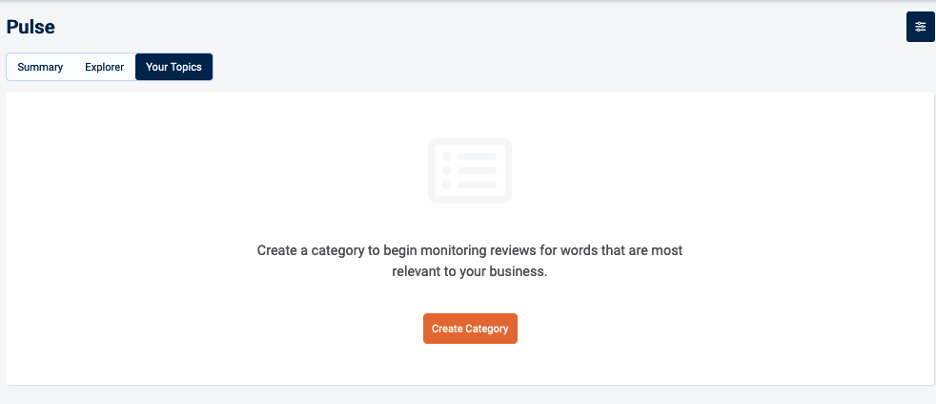
Task: Switch to the Summary tab
Action: click(40, 67)
